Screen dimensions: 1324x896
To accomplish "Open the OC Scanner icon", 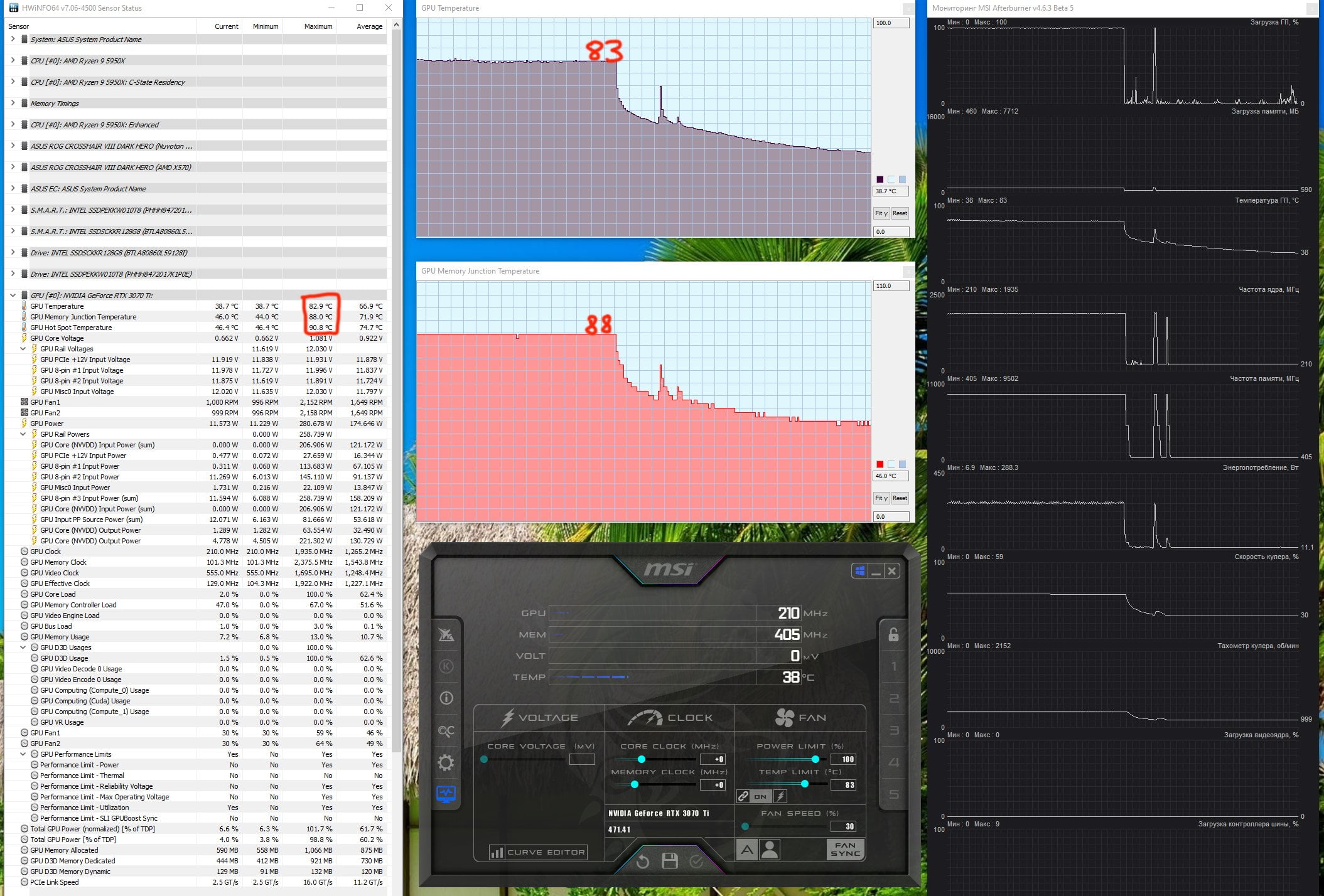I will click(446, 731).
